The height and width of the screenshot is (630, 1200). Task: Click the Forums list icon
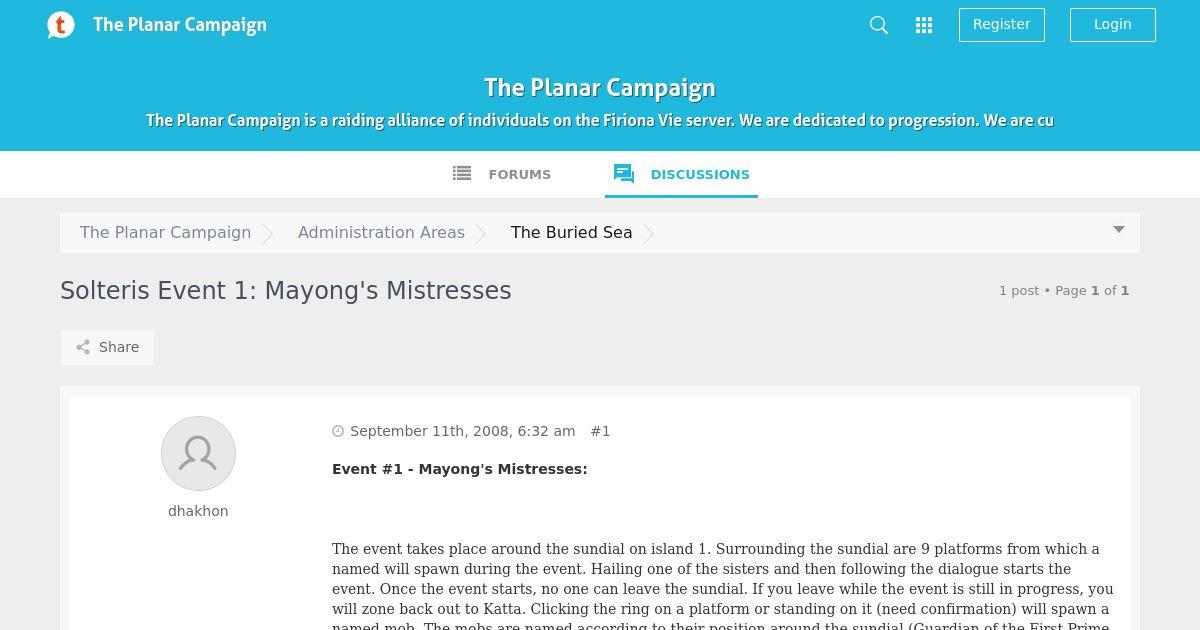pos(462,173)
